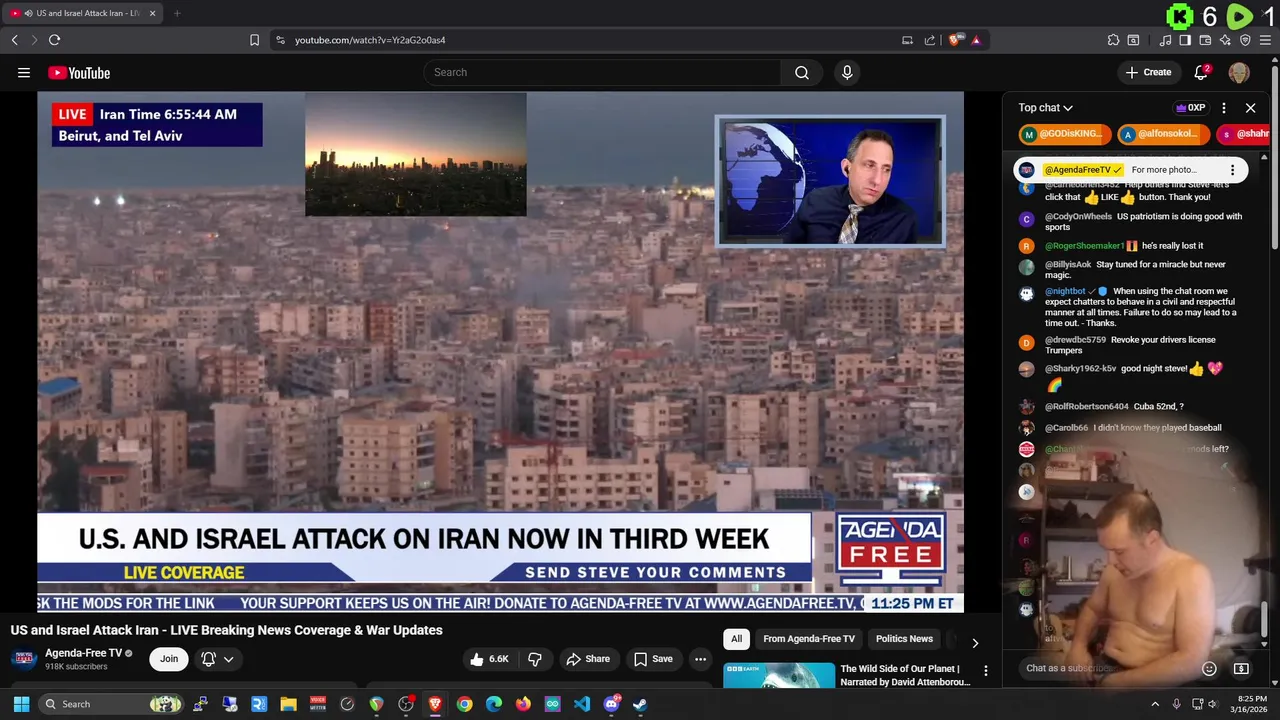Screen dimensions: 1280x720
Task: Click the YouTube search magnifier button
Action: (802, 72)
